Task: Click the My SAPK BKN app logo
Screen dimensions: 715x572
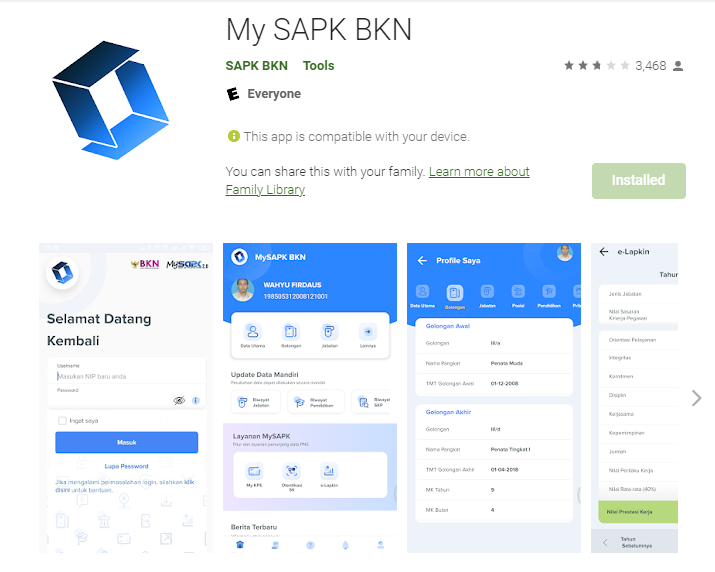Action: [x=111, y=100]
